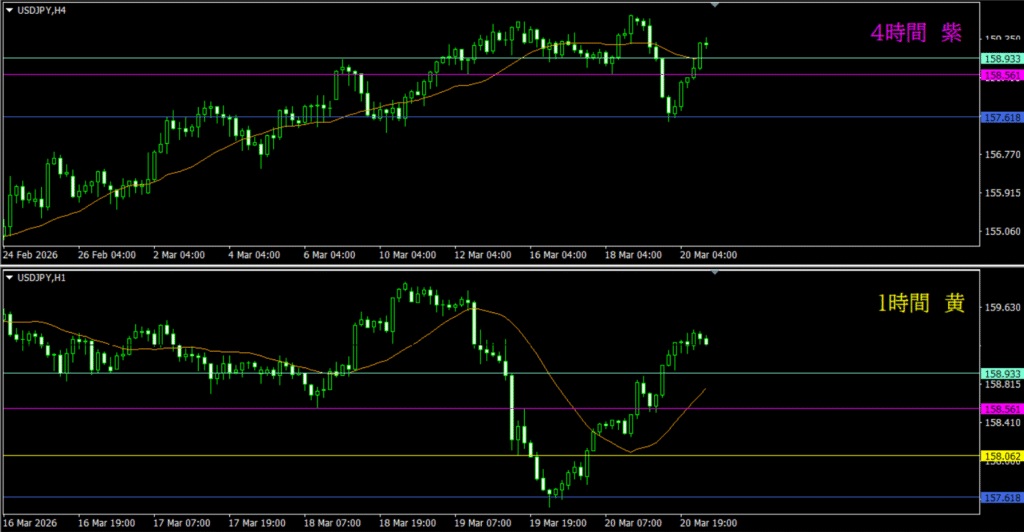Click the blue 157.618 price tag on H1 chart

1000,498
